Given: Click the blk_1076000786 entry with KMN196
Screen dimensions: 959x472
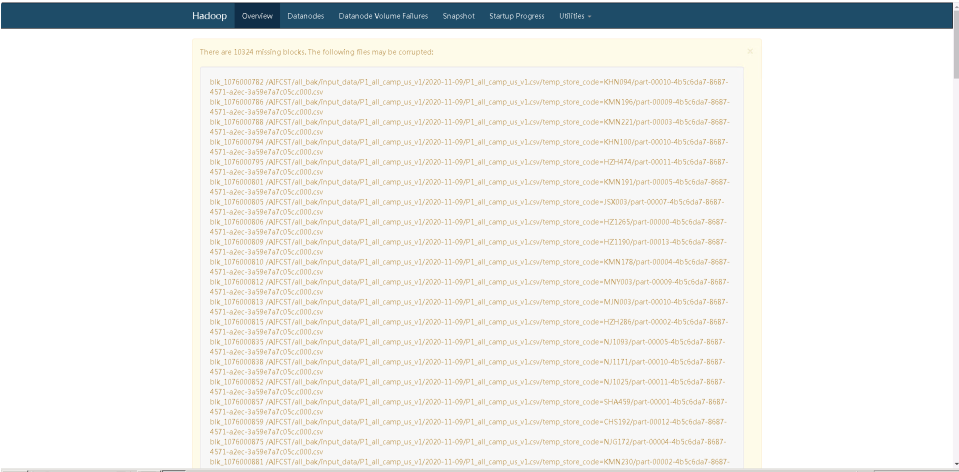Looking at the screenshot, I should point(469,107).
